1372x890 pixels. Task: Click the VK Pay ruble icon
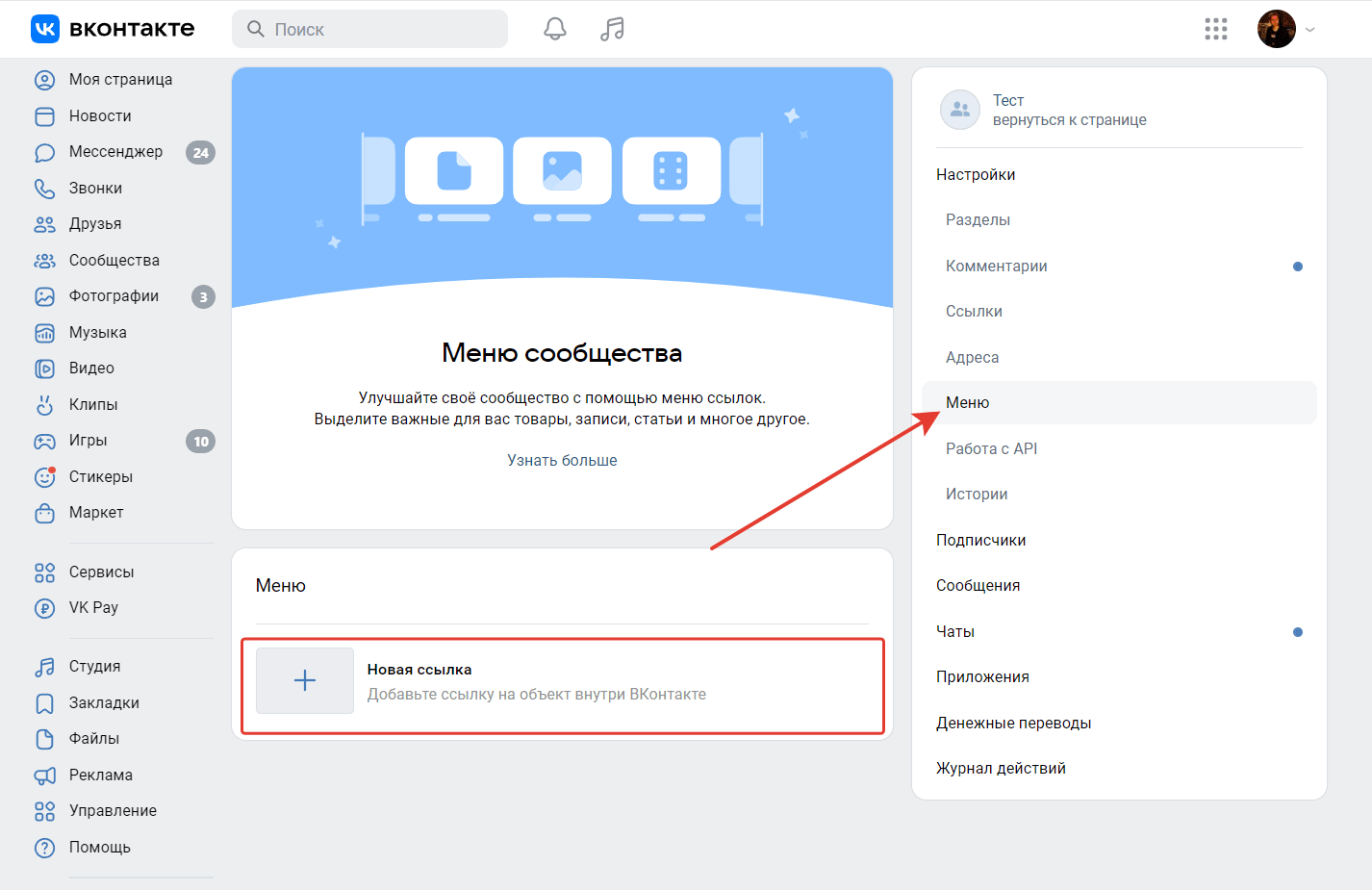tap(45, 608)
